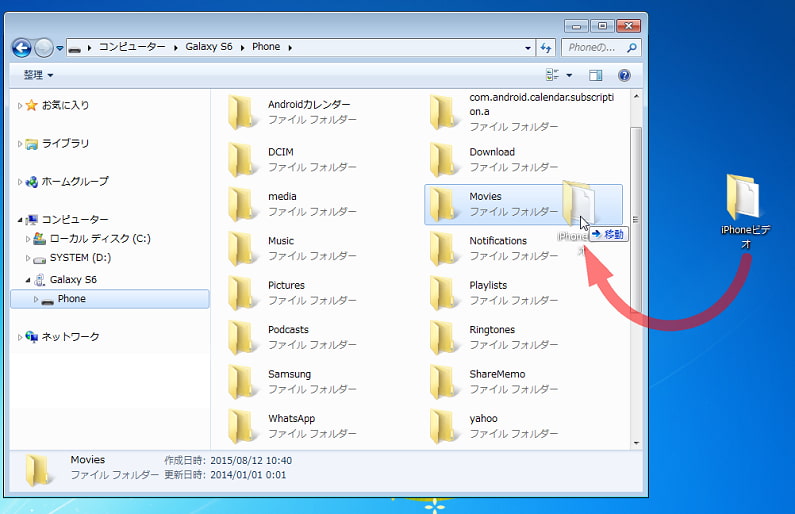The width and height of the screenshot is (795, 514).
Task: Select the Movies folder icon
Action: pos(443,204)
